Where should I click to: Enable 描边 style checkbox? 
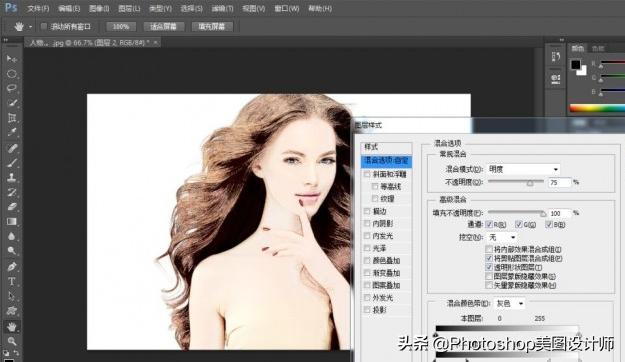pyautogui.click(x=367, y=211)
